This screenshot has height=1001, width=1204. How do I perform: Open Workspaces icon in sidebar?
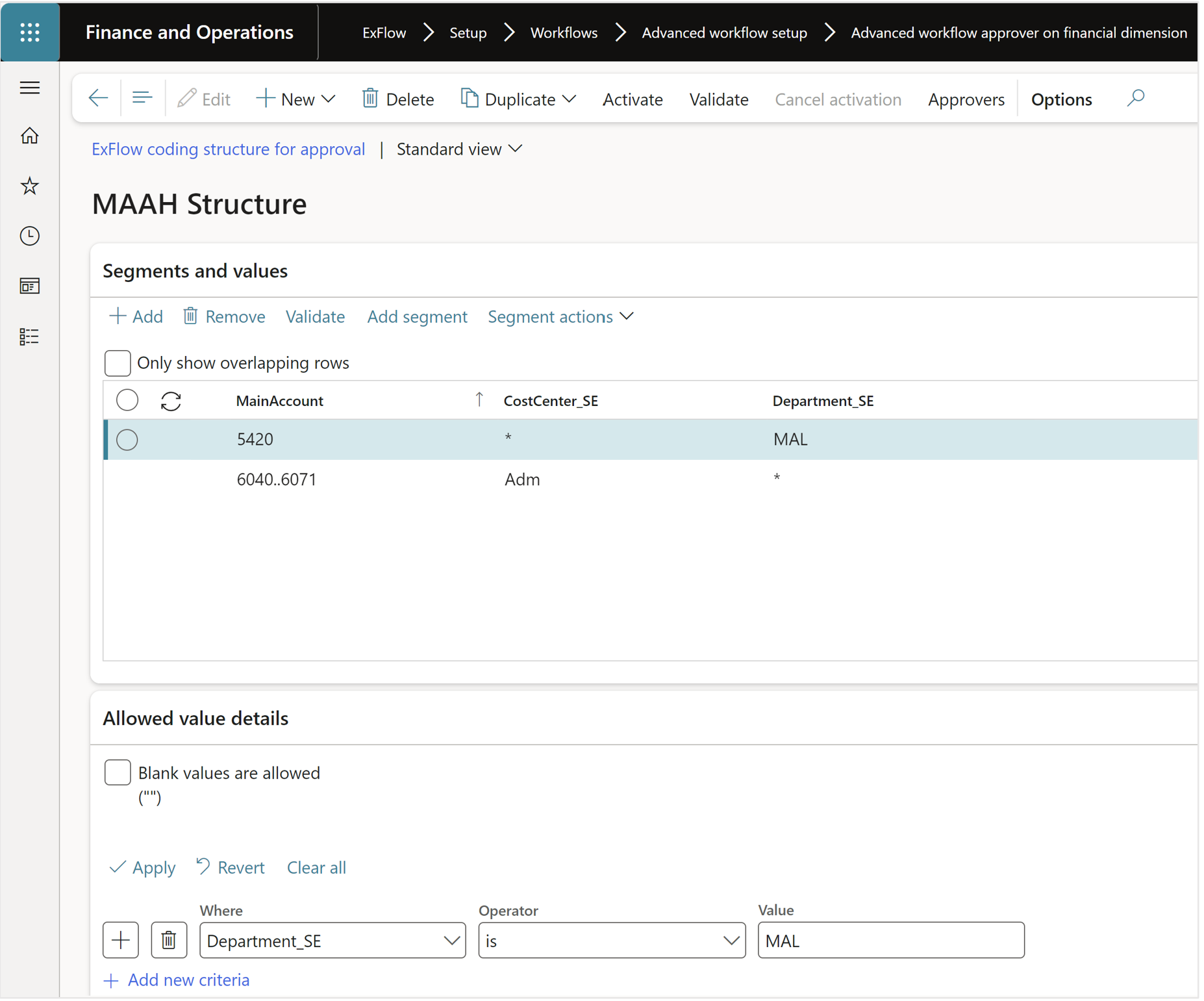30,286
